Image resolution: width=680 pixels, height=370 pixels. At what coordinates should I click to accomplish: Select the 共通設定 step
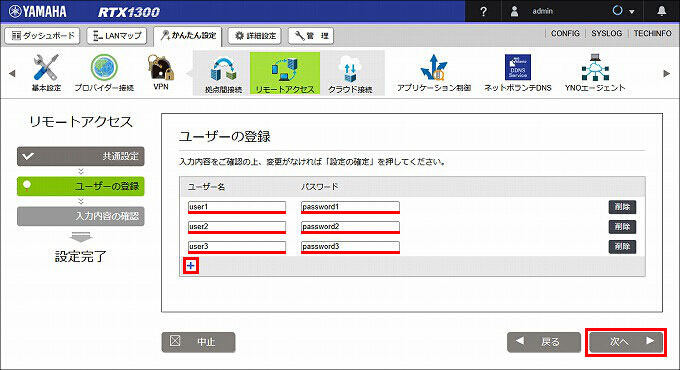81,156
